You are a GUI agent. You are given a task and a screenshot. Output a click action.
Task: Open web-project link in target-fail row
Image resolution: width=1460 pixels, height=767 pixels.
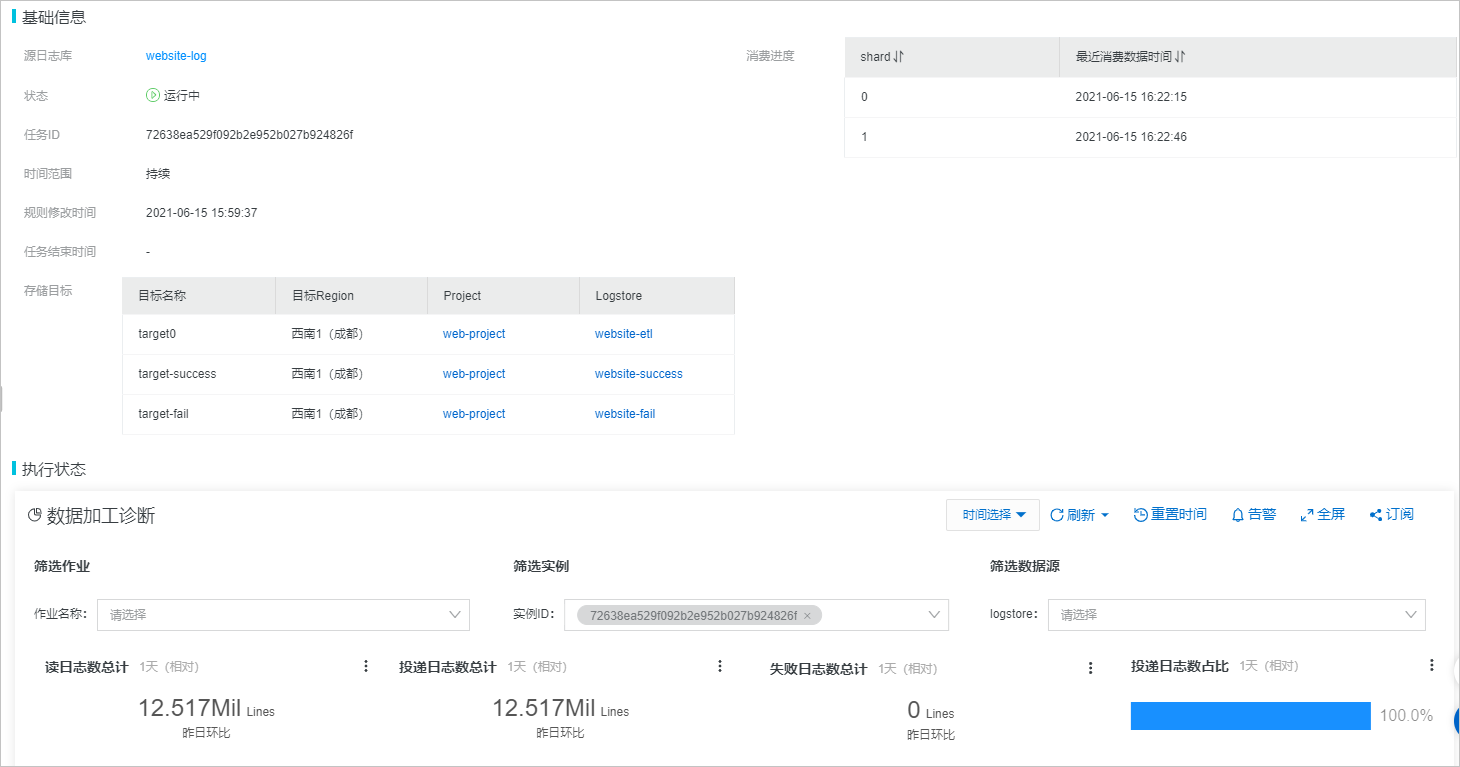[474, 414]
